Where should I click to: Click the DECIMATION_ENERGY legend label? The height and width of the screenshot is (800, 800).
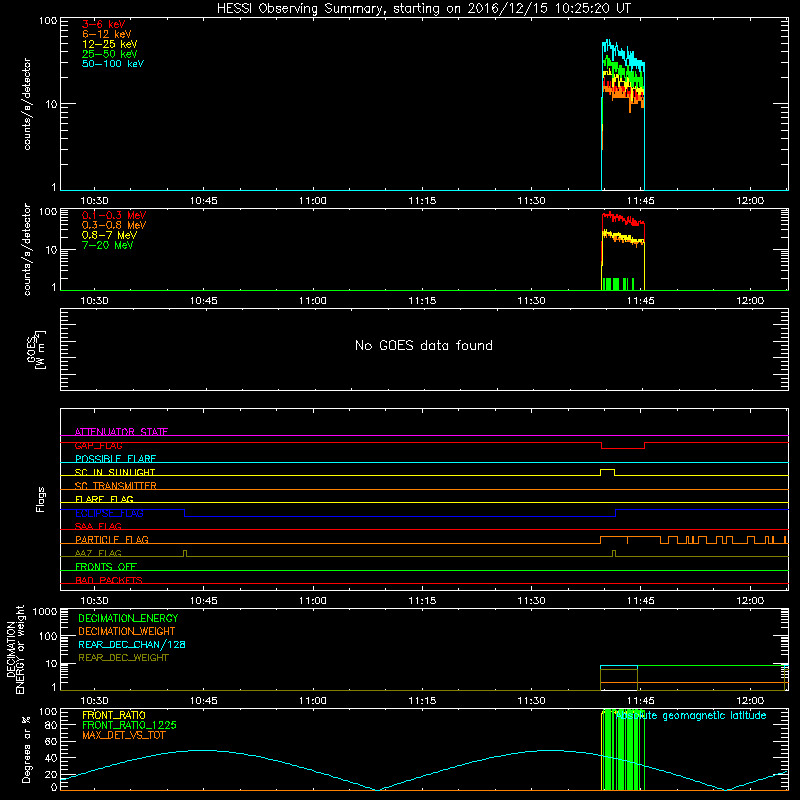tap(128, 618)
